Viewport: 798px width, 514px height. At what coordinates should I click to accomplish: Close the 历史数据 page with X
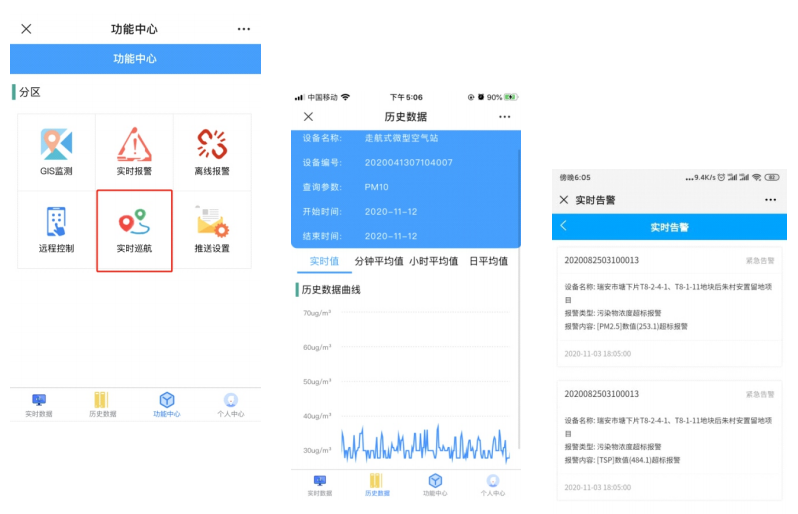(308, 117)
